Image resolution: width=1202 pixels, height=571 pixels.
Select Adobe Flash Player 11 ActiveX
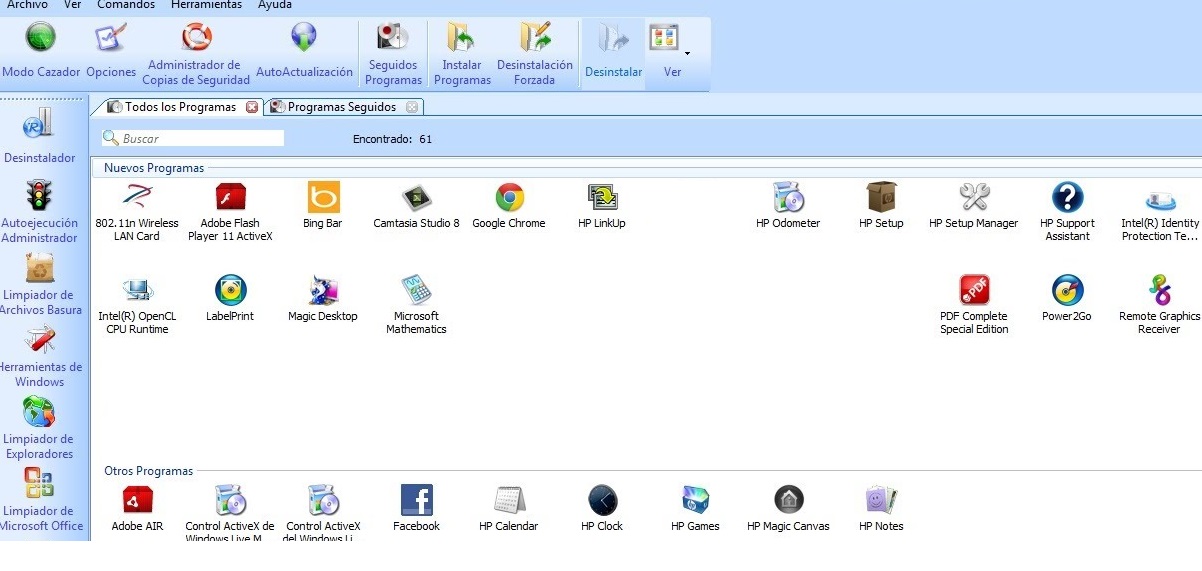230,212
